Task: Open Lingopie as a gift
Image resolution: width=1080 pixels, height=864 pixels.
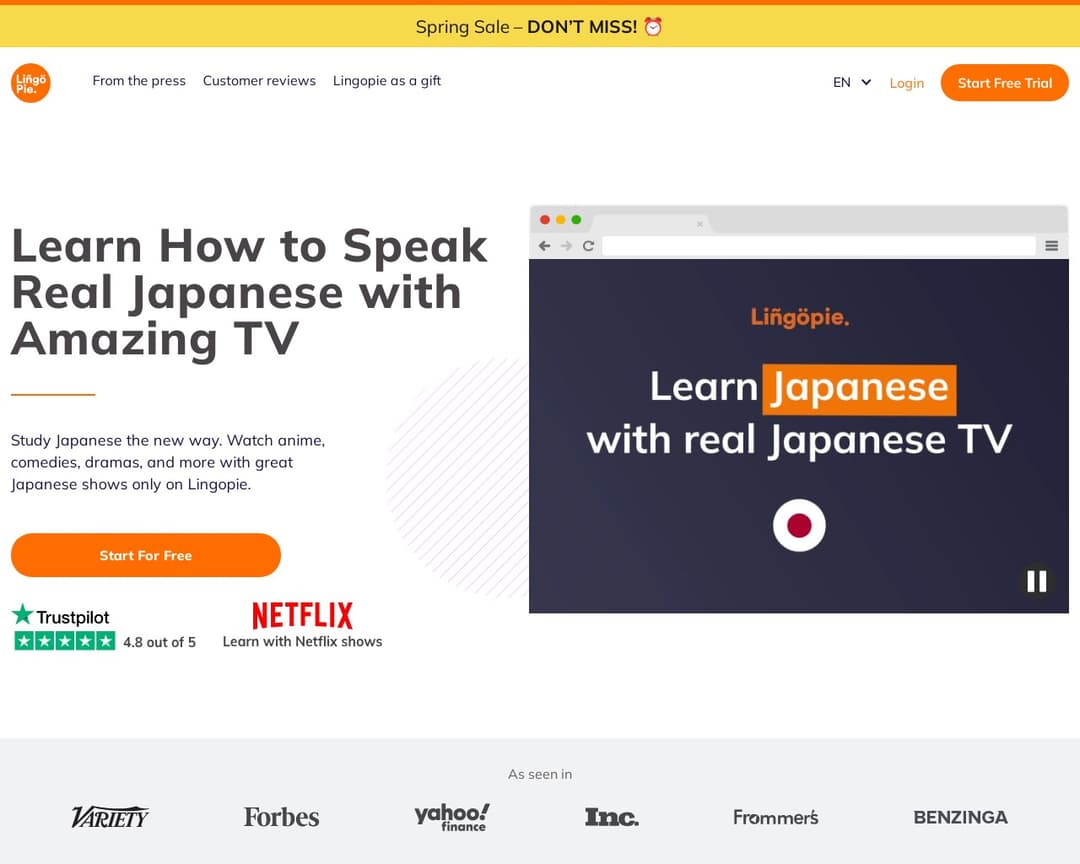Action: tap(386, 81)
